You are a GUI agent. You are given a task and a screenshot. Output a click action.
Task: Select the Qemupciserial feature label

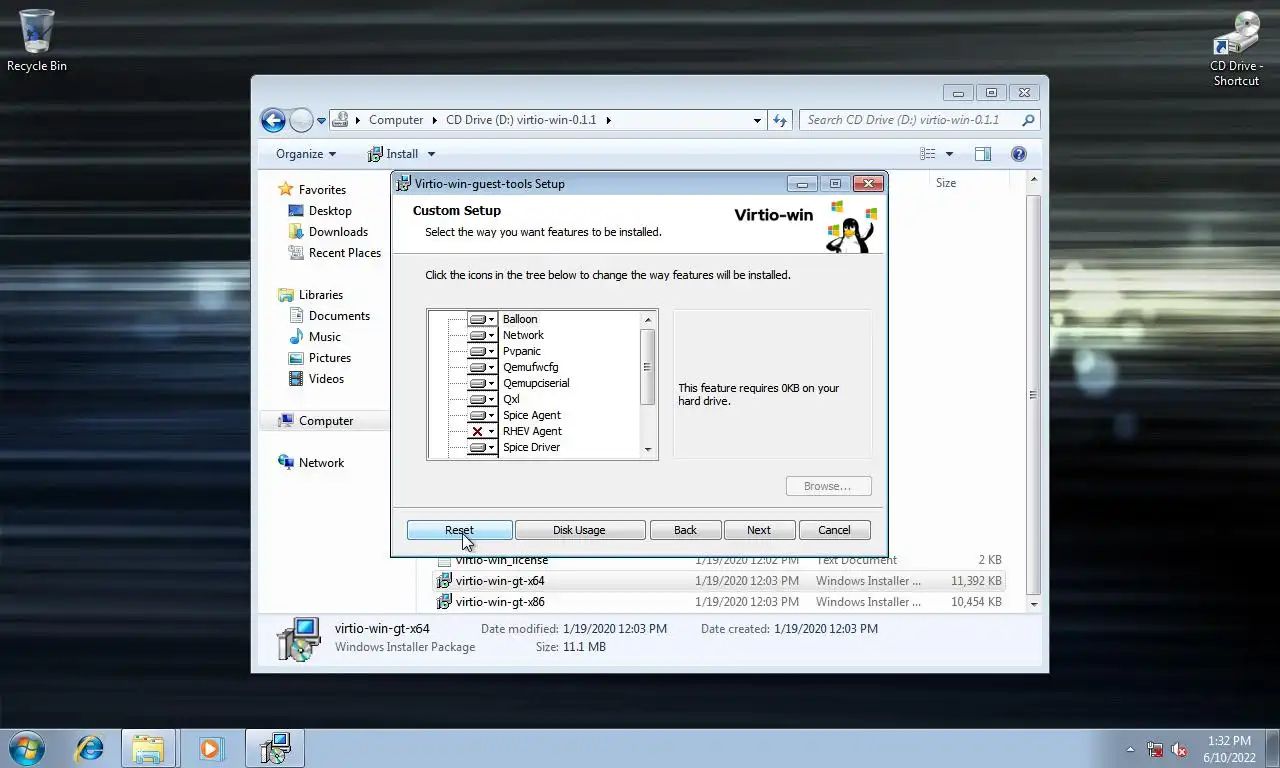[x=536, y=383]
